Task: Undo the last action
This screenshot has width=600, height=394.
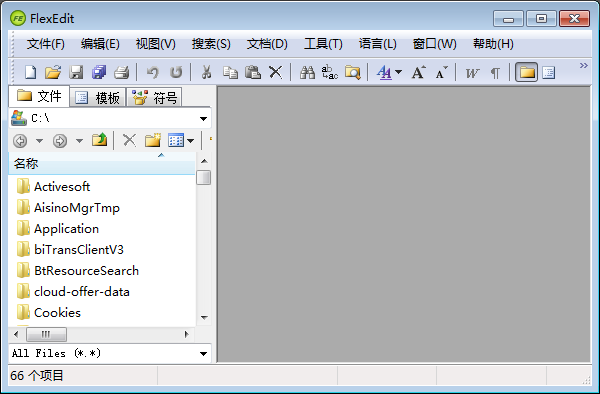Action: [x=153, y=72]
